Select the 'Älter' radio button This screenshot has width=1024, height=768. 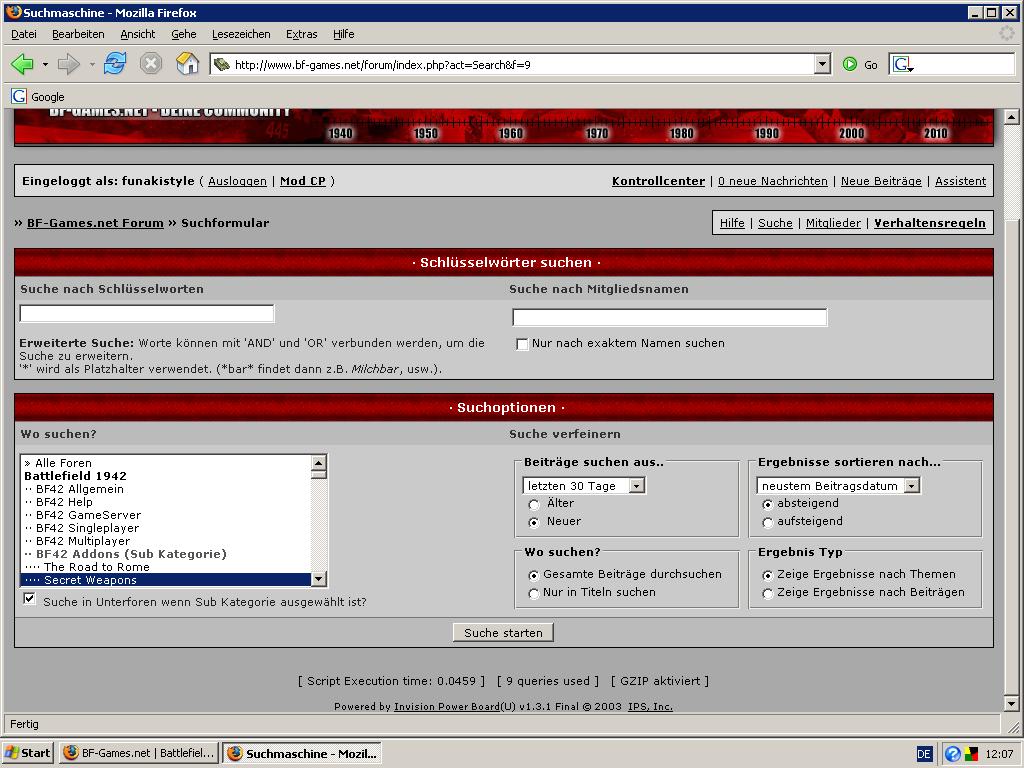534,504
